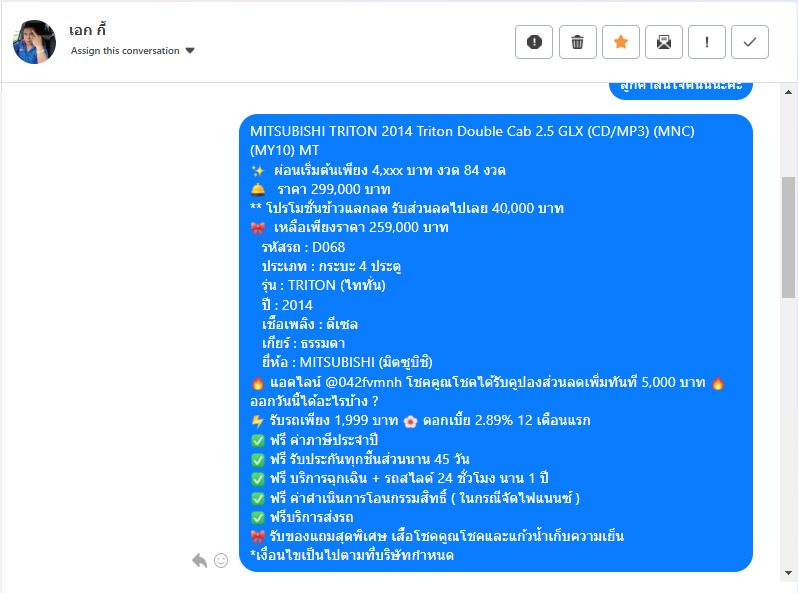The height and width of the screenshot is (593, 798).
Task: Mark as unread using the envelope icon
Action: 664,42
